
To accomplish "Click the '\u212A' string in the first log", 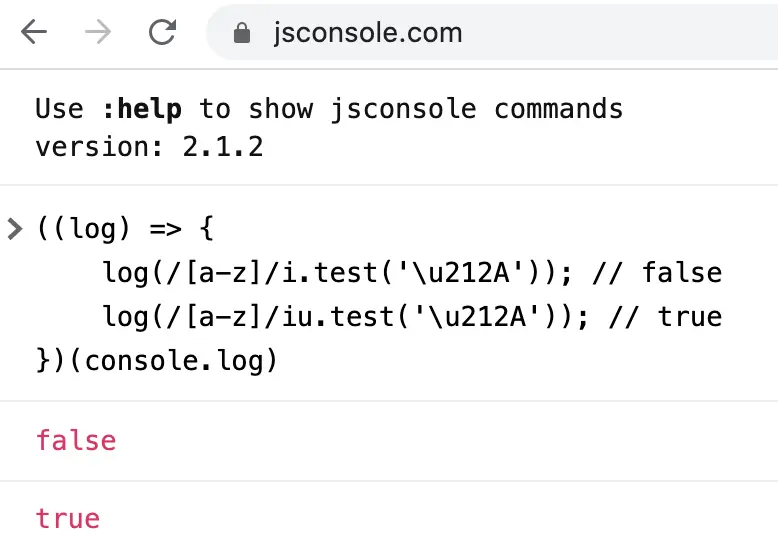I will (460, 273).
